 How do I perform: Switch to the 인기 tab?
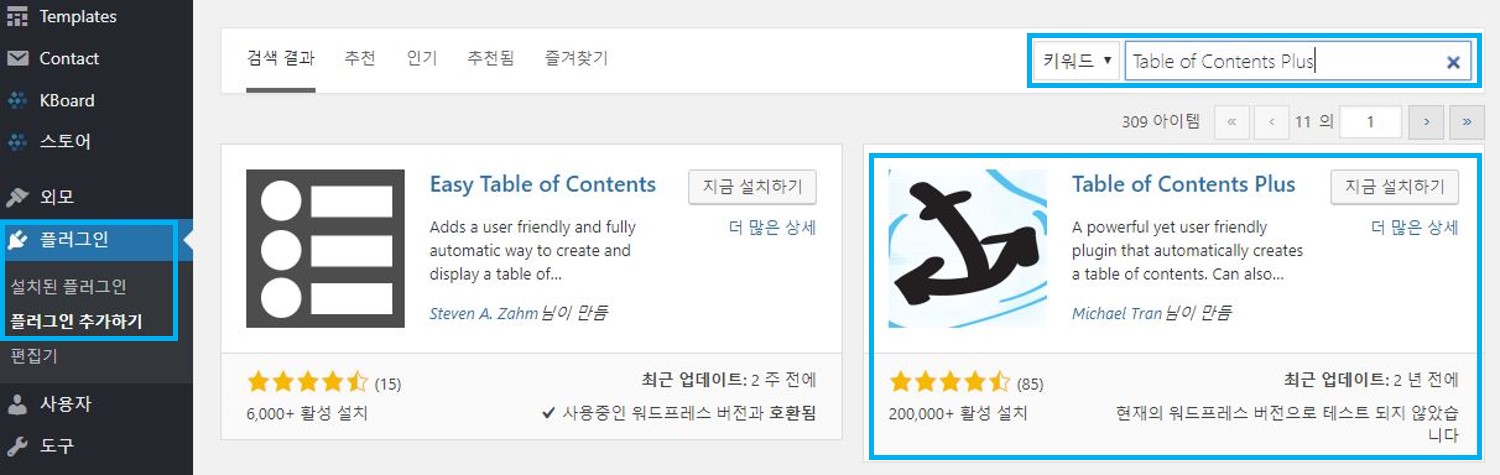pyautogui.click(x=422, y=58)
